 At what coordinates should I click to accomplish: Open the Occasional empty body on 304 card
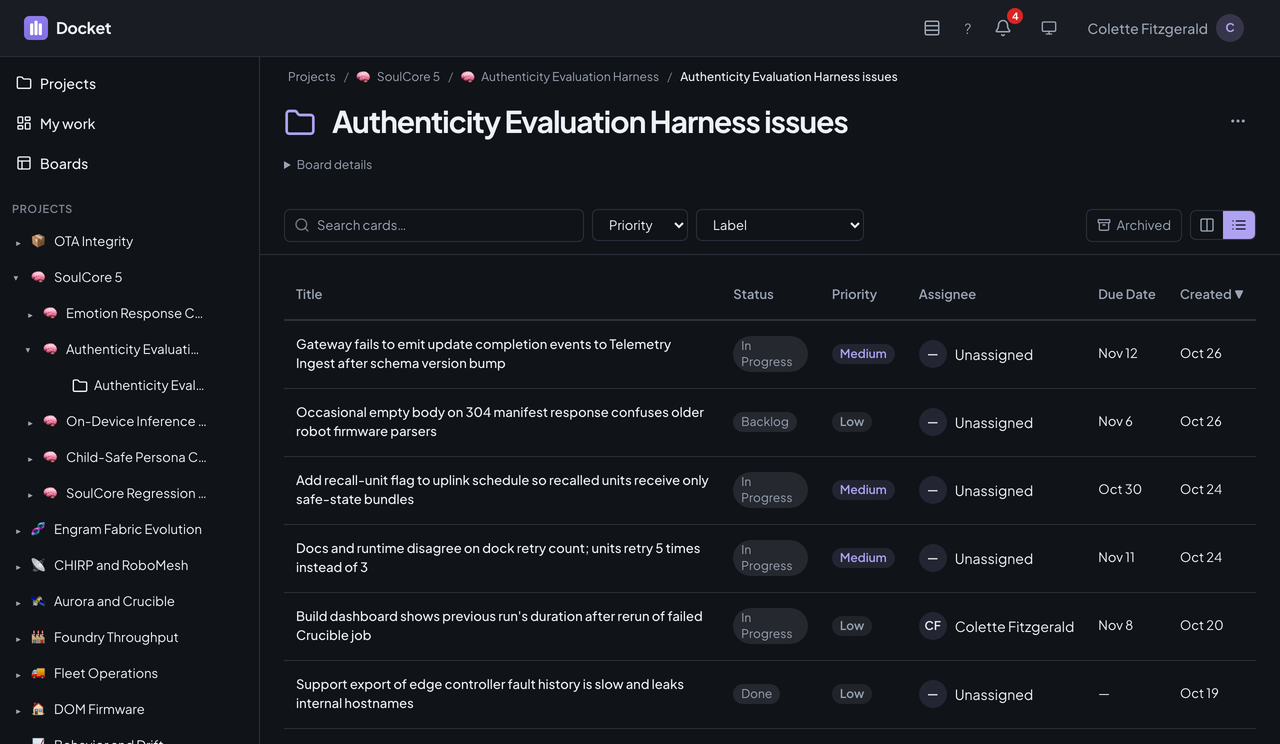pyautogui.click(x=500, y=422)
